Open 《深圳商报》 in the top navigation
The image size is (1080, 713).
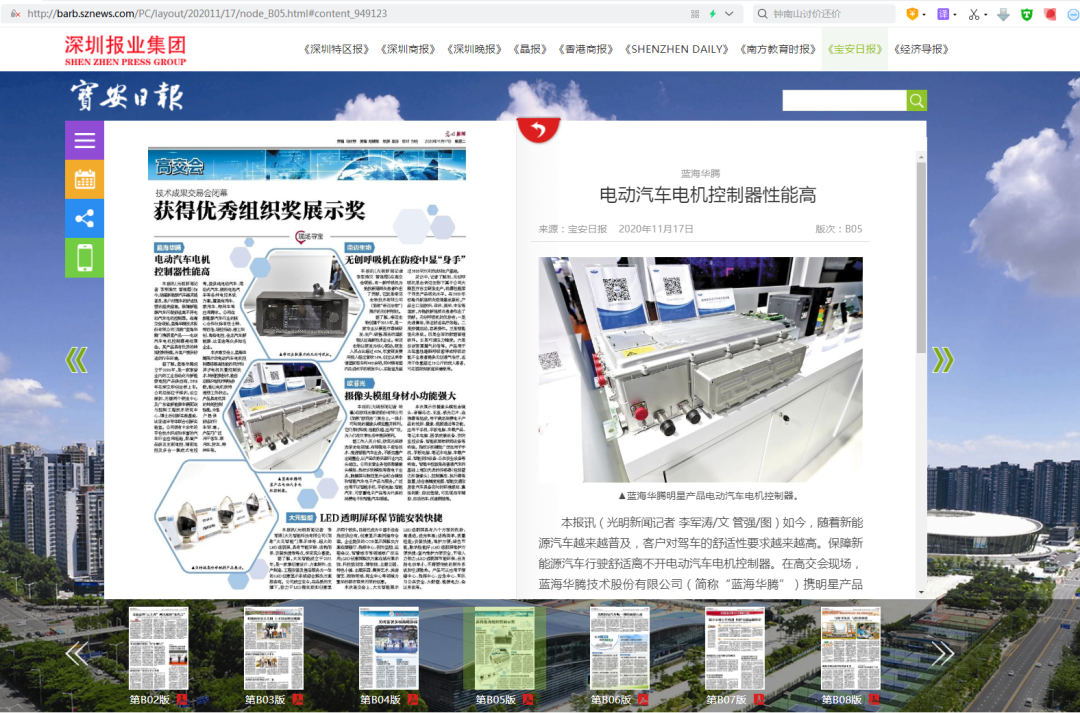(408, 50)
